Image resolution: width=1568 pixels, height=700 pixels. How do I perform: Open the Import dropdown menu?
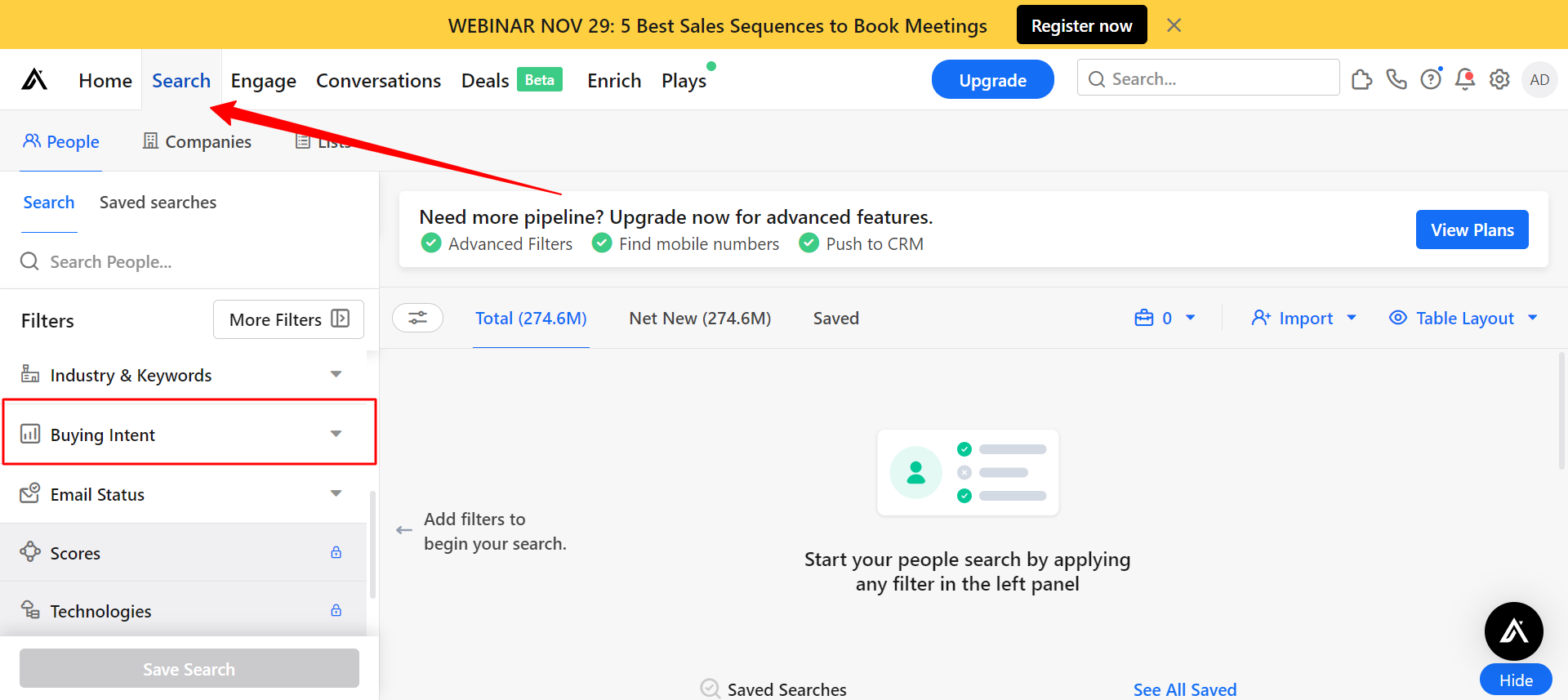pos(1304,318)
